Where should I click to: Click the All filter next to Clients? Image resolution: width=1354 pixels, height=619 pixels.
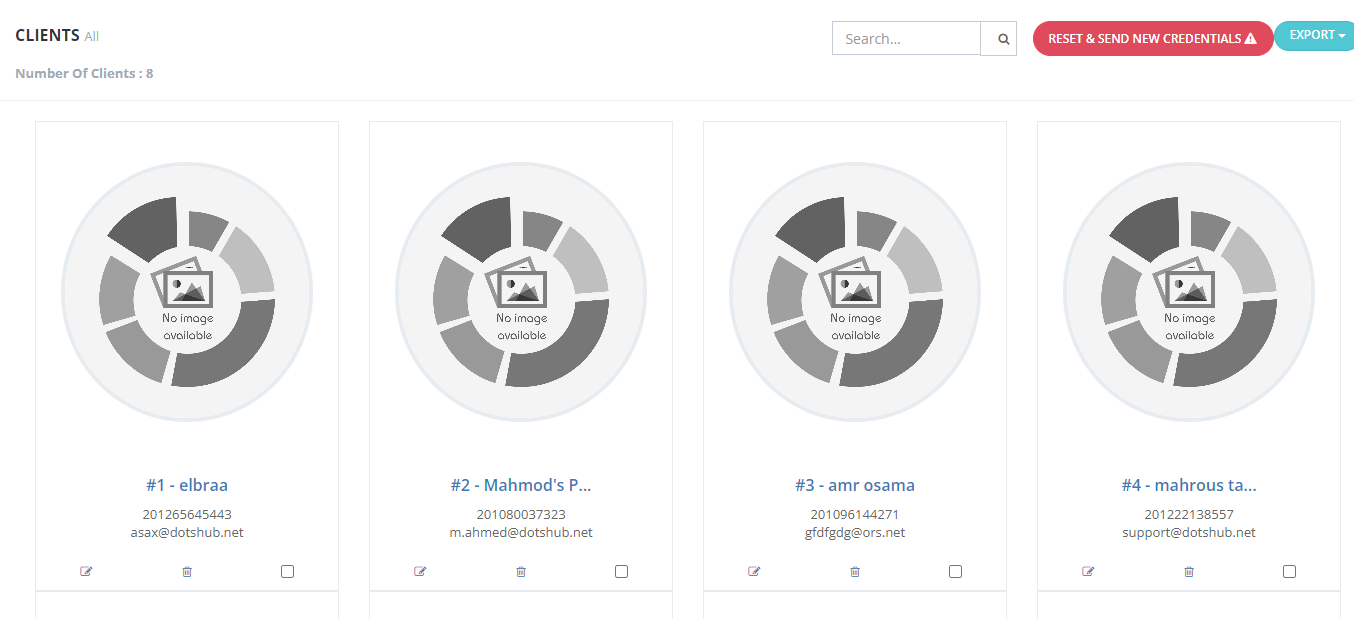92,36
